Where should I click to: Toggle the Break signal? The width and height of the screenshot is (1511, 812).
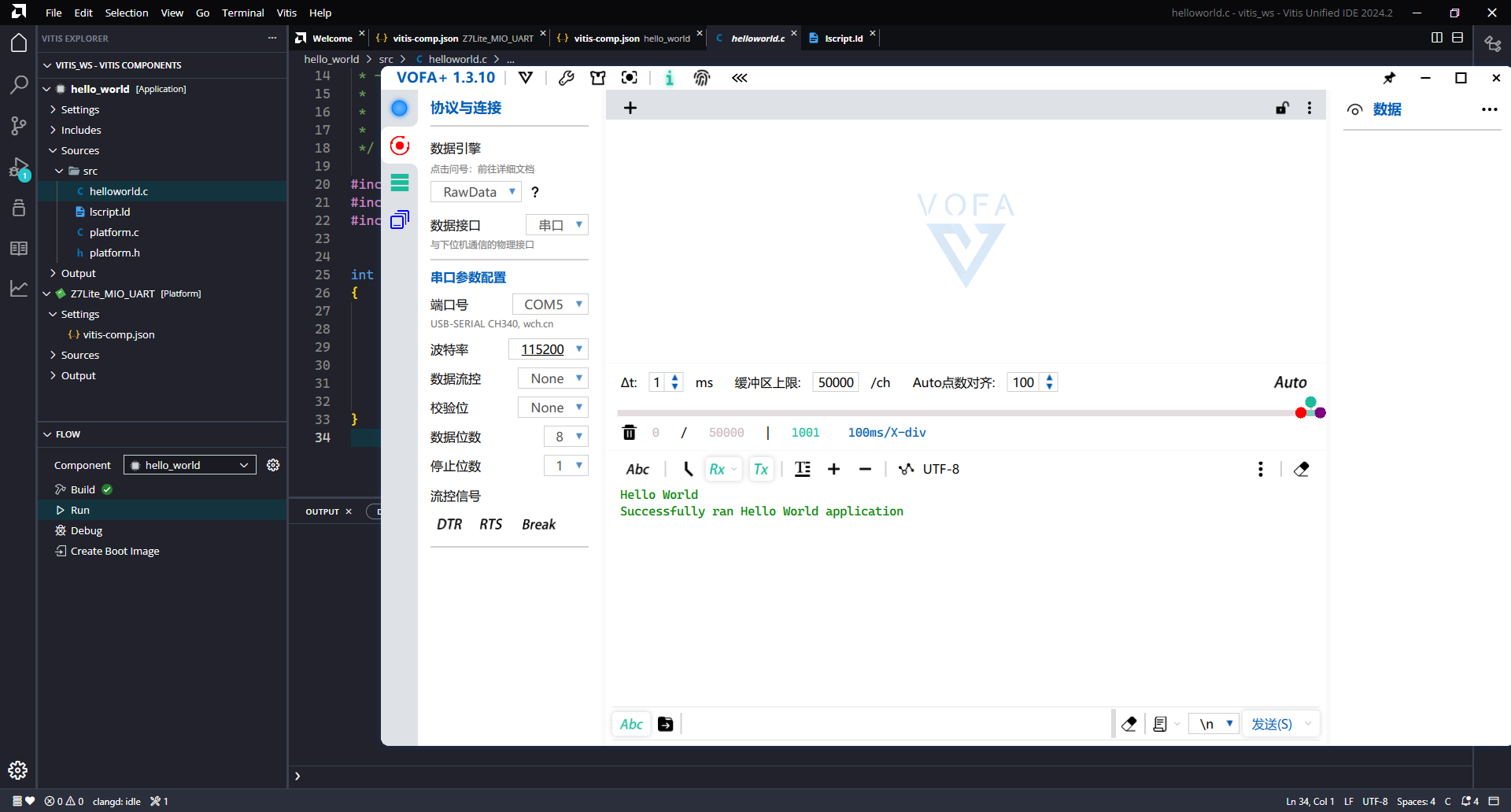tap(539, 524)
